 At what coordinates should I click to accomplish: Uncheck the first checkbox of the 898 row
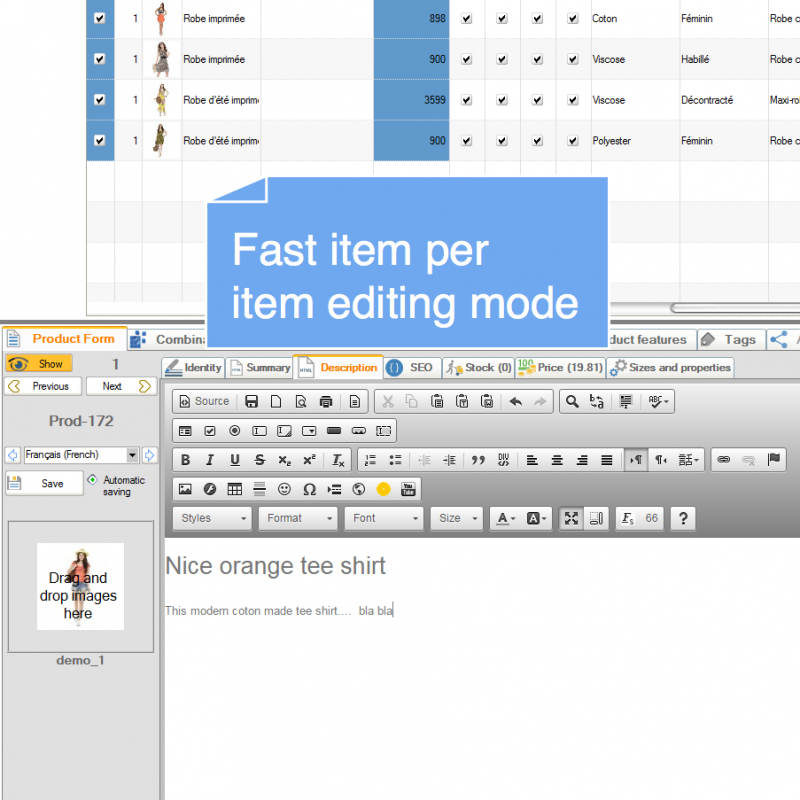tap(99, 18)
